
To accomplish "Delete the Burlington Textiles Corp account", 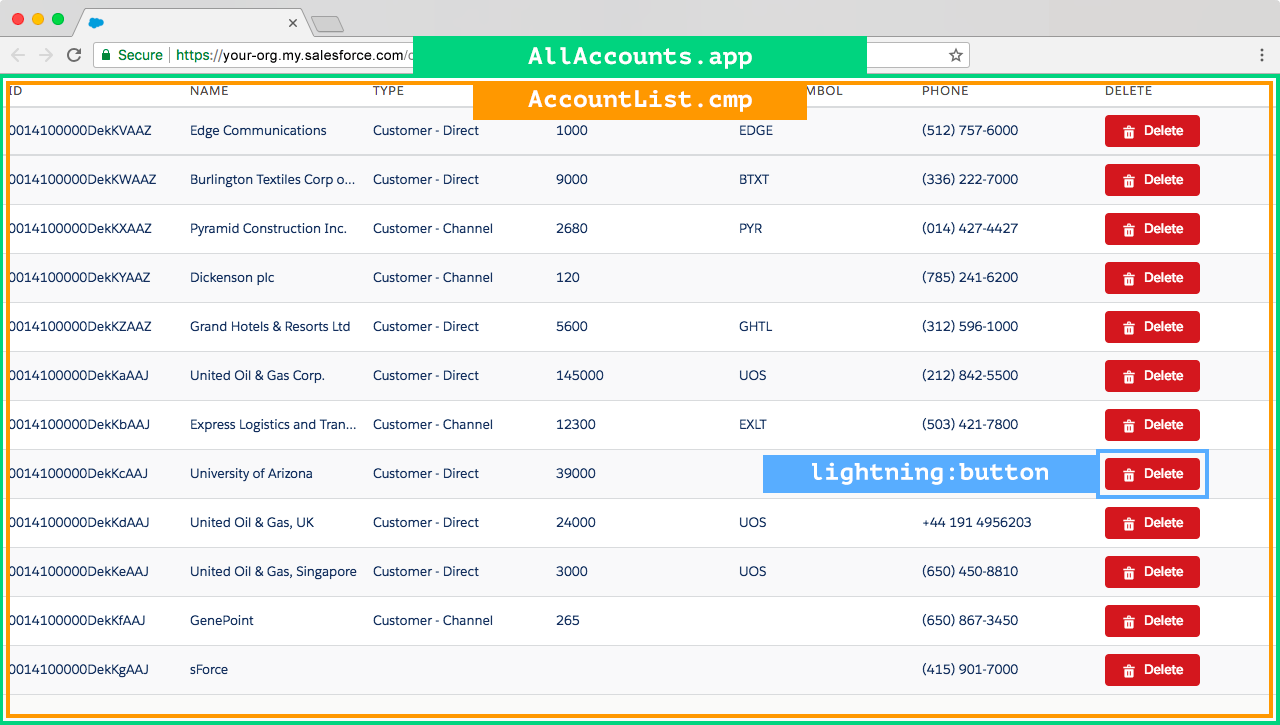I will tap(1152, 180).
